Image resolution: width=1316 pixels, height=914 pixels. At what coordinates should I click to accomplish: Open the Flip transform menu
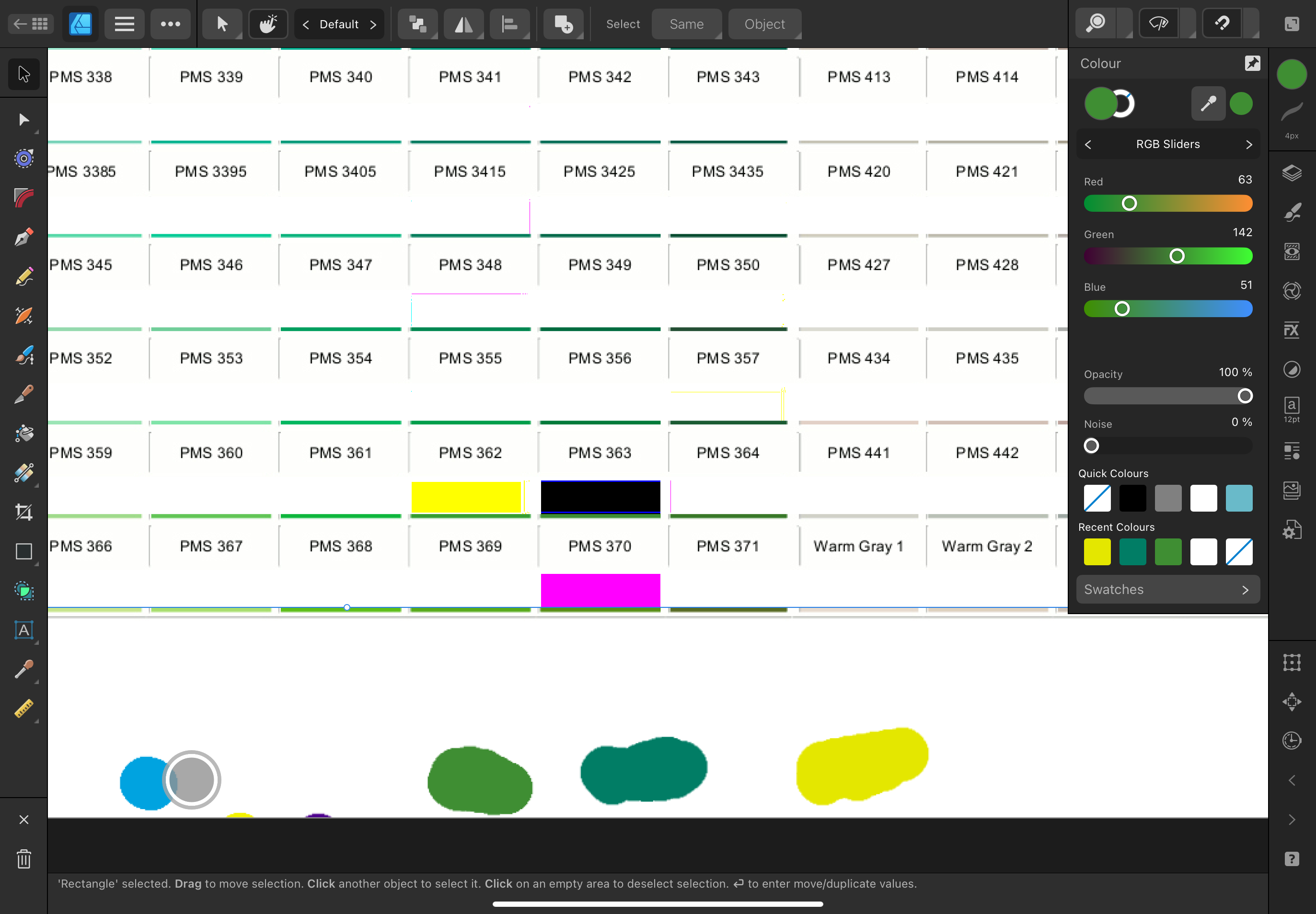463,23
